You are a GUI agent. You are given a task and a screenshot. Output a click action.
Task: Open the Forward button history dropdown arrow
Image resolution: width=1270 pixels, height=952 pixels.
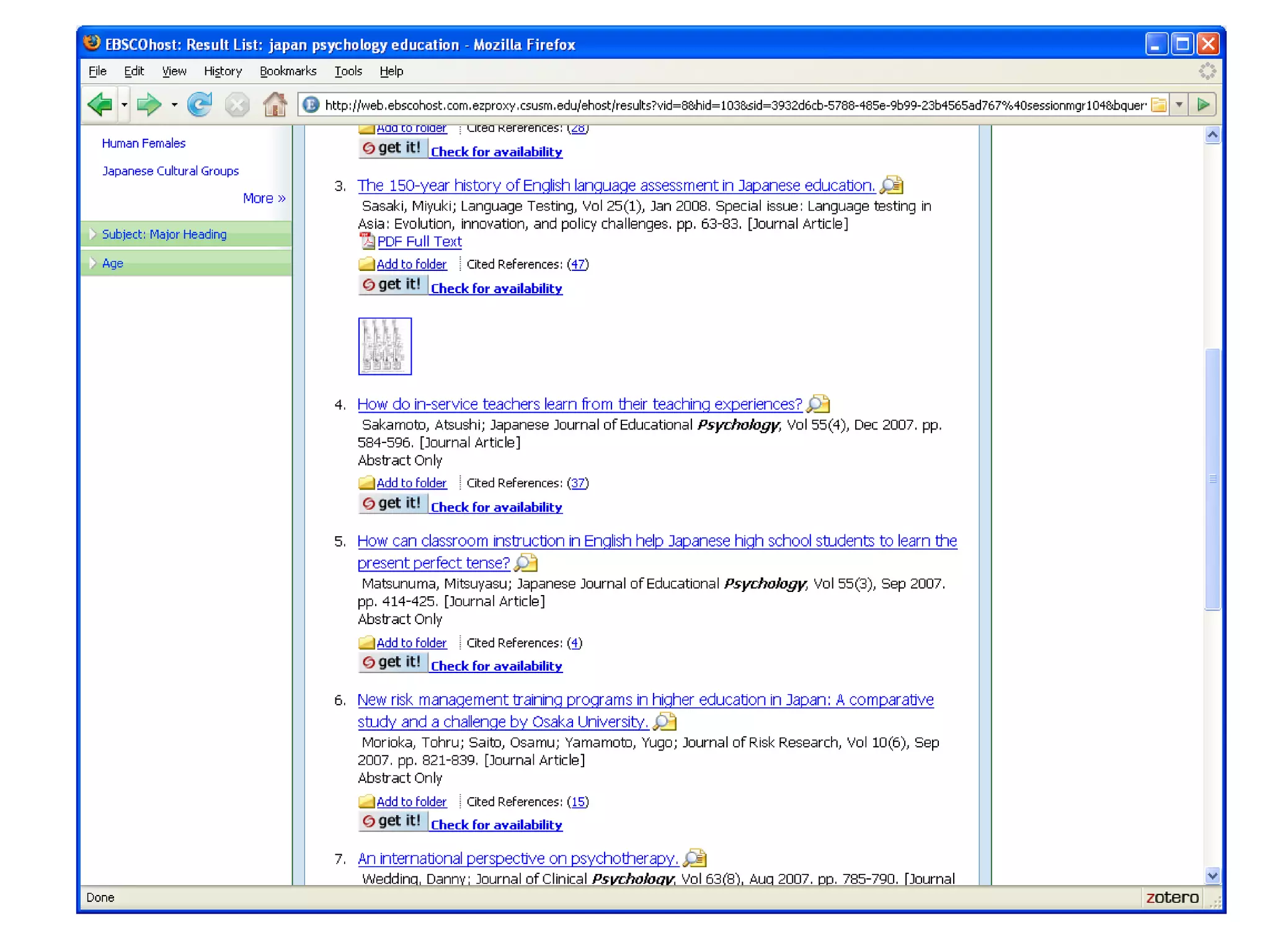coord(174,104)
